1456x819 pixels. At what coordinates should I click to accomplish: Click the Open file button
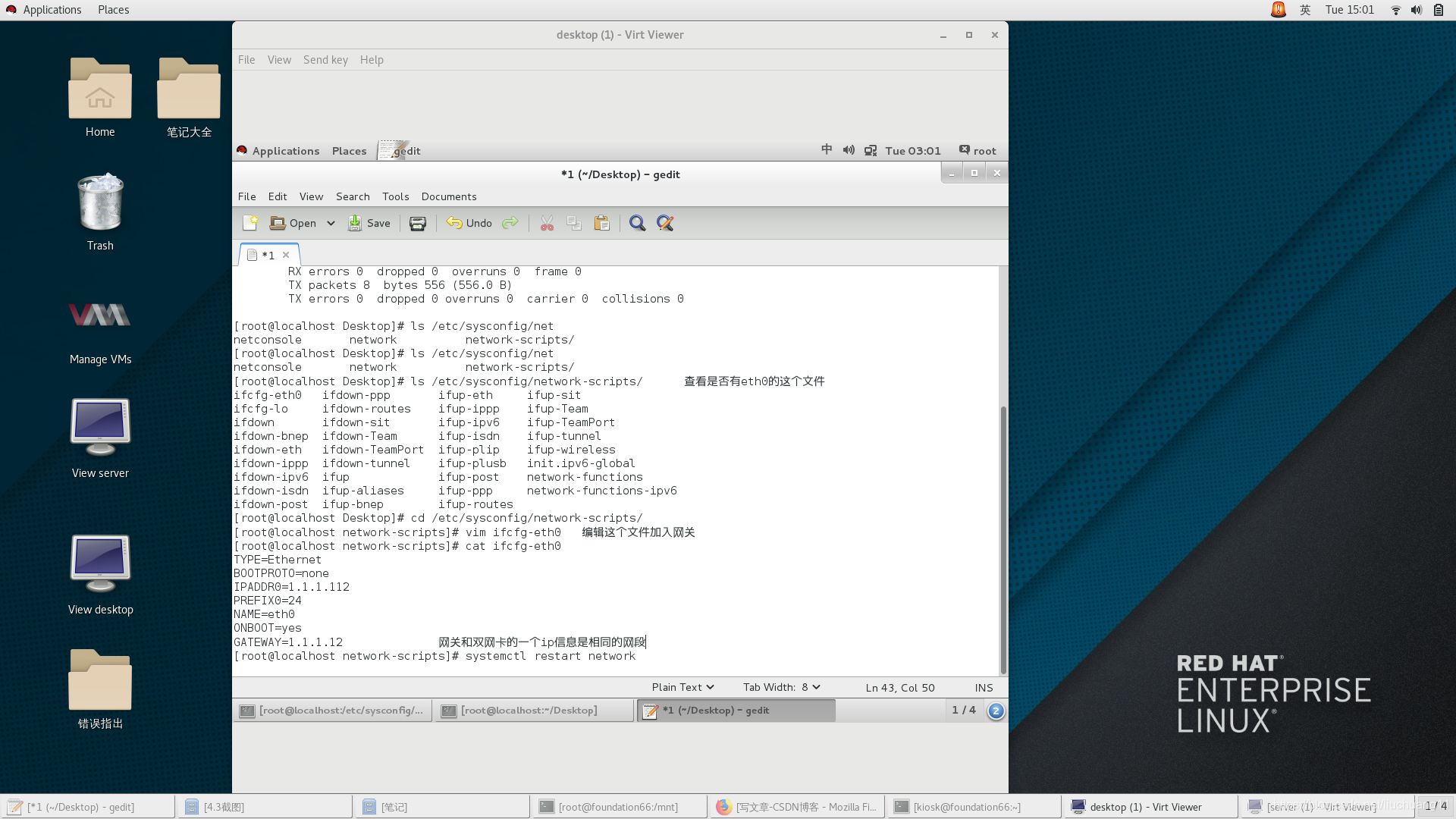coord(293,223)
